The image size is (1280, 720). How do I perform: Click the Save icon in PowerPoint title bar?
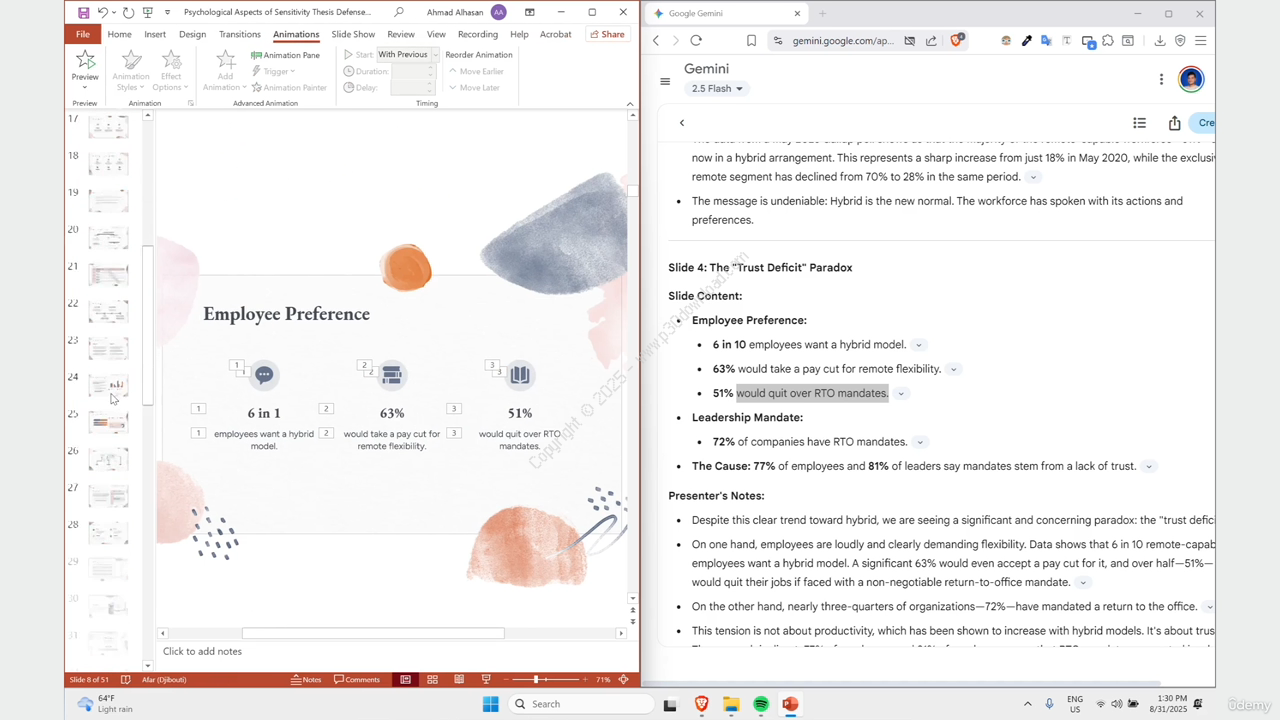tap(83, 13)
